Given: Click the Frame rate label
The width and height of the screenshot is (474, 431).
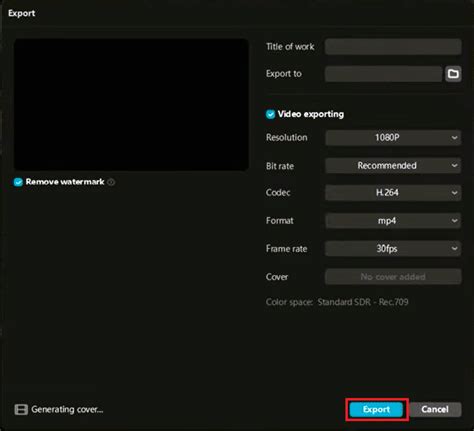Looking at the screenshot, I should click(x=286, y=249).
